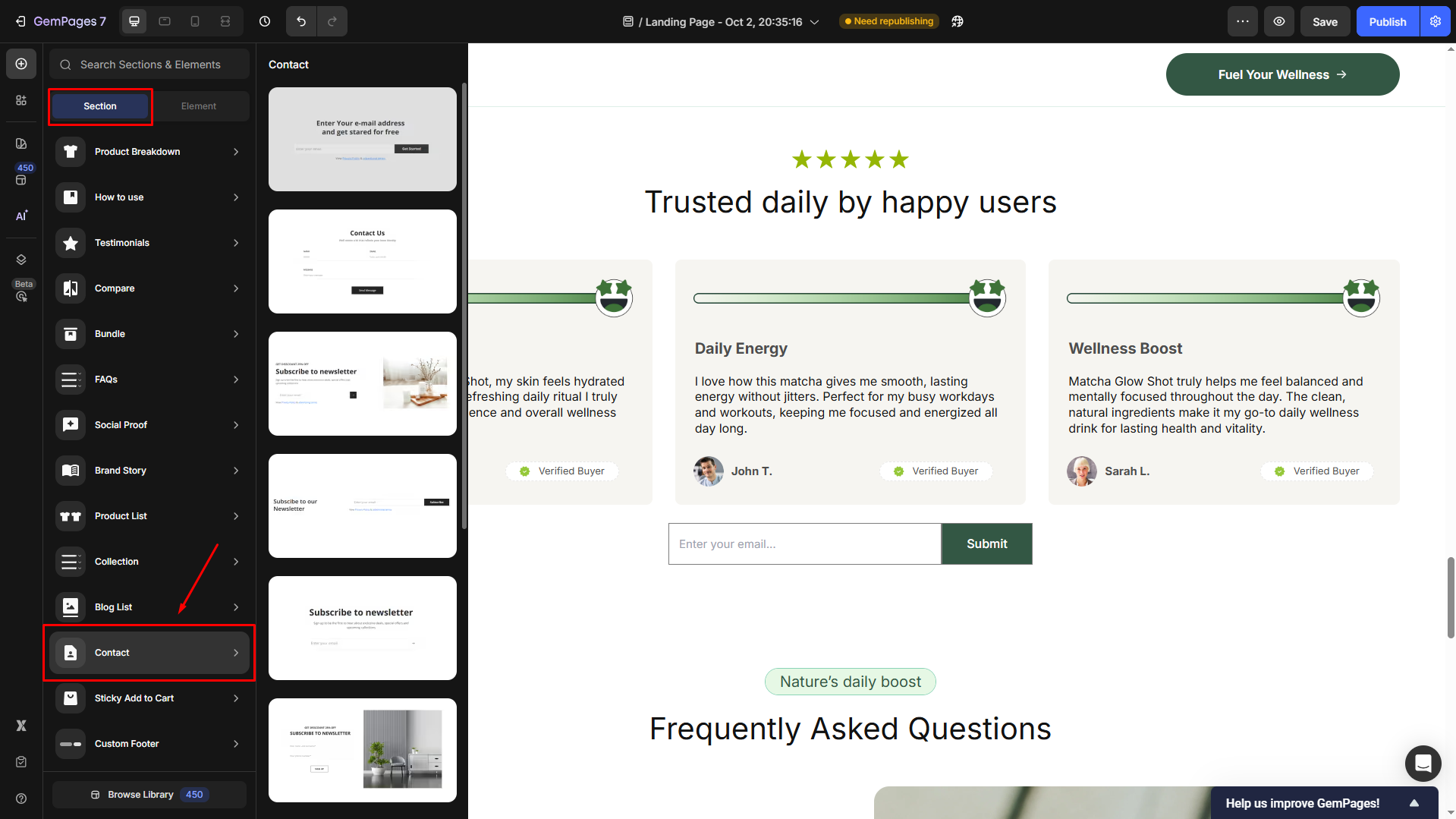Open the X icon in left sidebar
Viewport: 1456px width, 819px height.
click(21, 726)
